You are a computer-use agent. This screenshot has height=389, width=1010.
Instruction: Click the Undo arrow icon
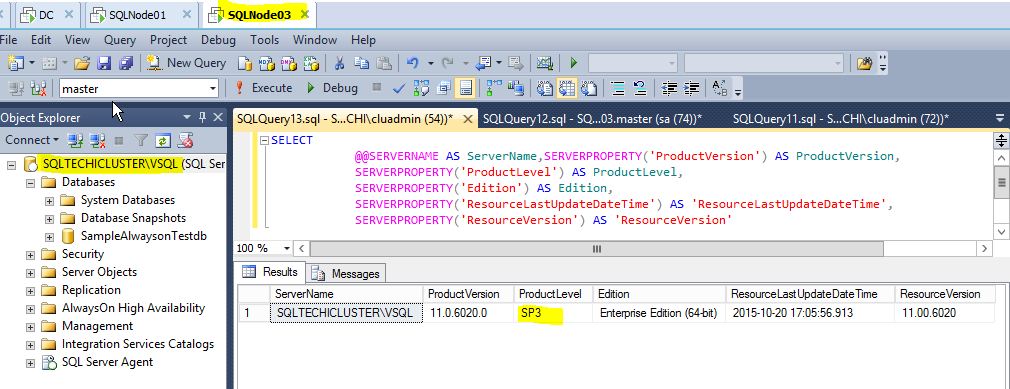[x=413, y=63]
